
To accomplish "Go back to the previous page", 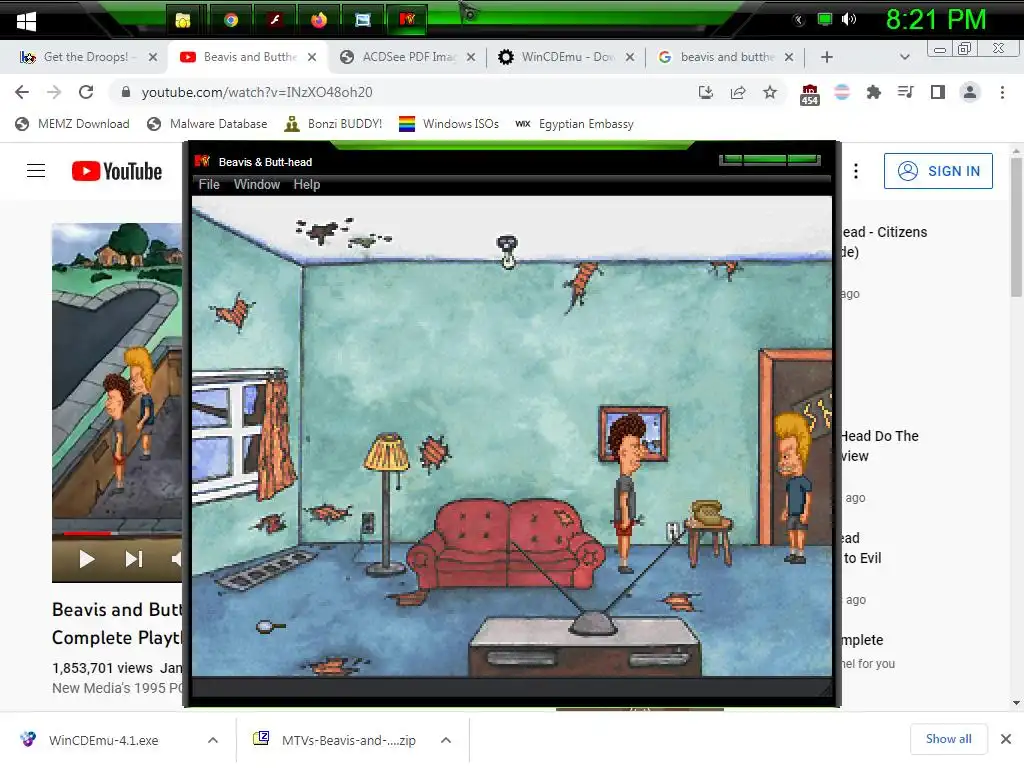I will [x=22, y=92].
